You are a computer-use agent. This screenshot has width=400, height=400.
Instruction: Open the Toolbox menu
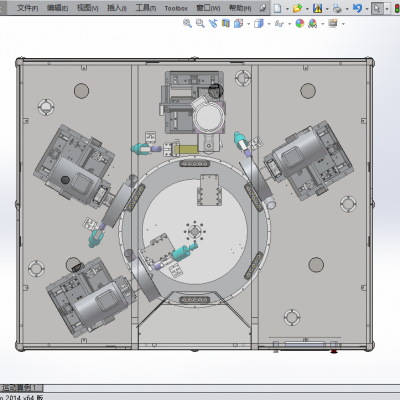coord(176,8)
